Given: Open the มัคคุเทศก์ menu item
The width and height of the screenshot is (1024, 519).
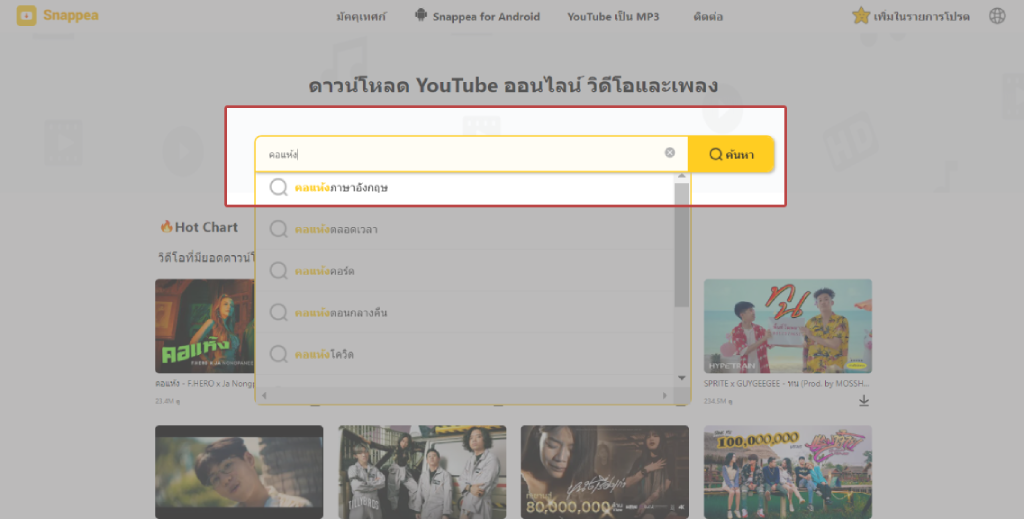Looking at the screenshot, I should click(x=360, y=16).
